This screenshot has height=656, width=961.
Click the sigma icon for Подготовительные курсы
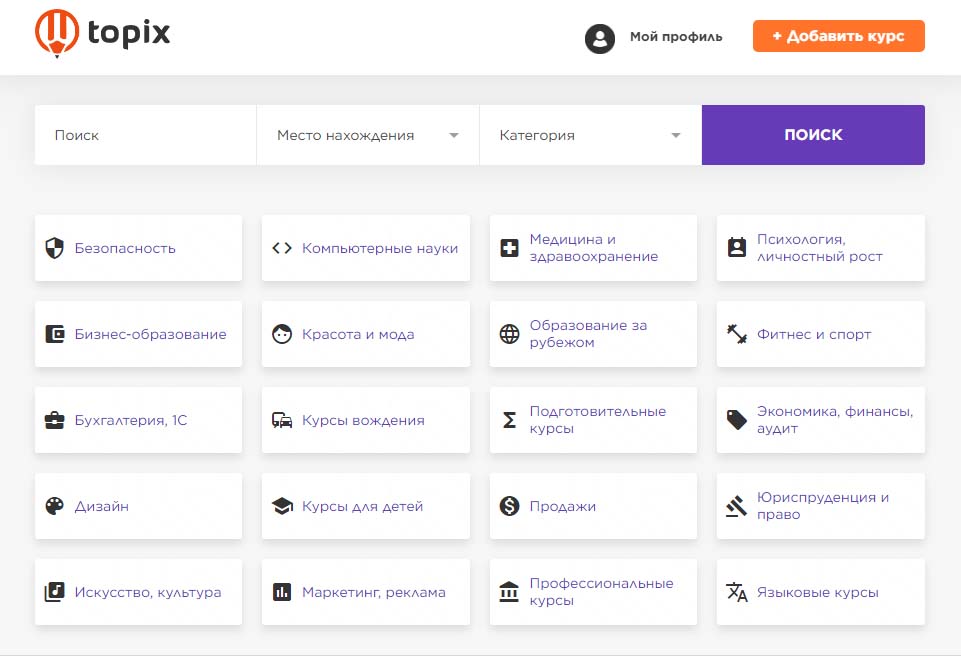click(x=509, y=420)
